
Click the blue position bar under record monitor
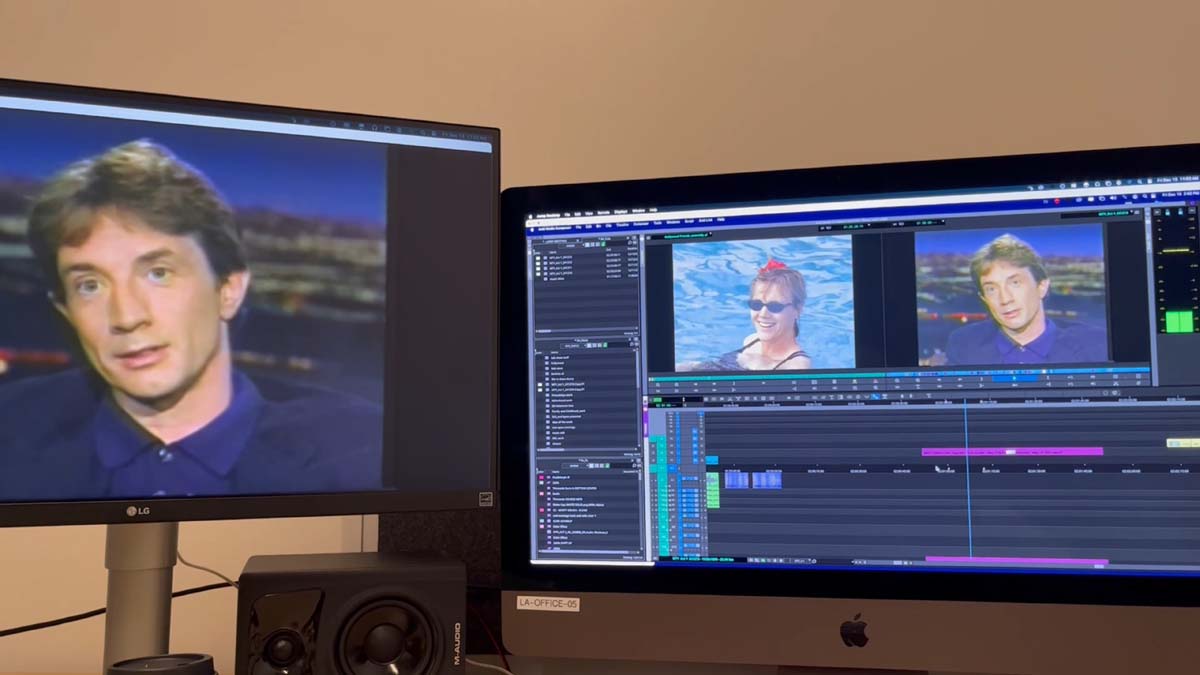pos(1018,372)
